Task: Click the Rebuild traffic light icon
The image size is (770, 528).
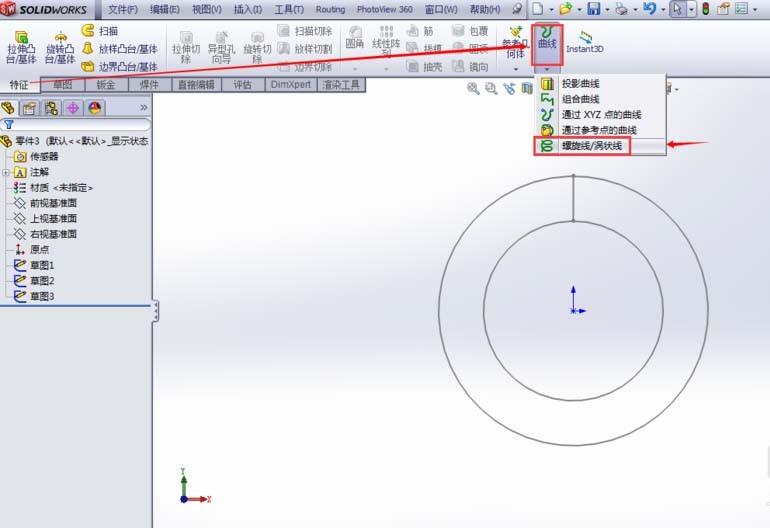Action: 706,8
